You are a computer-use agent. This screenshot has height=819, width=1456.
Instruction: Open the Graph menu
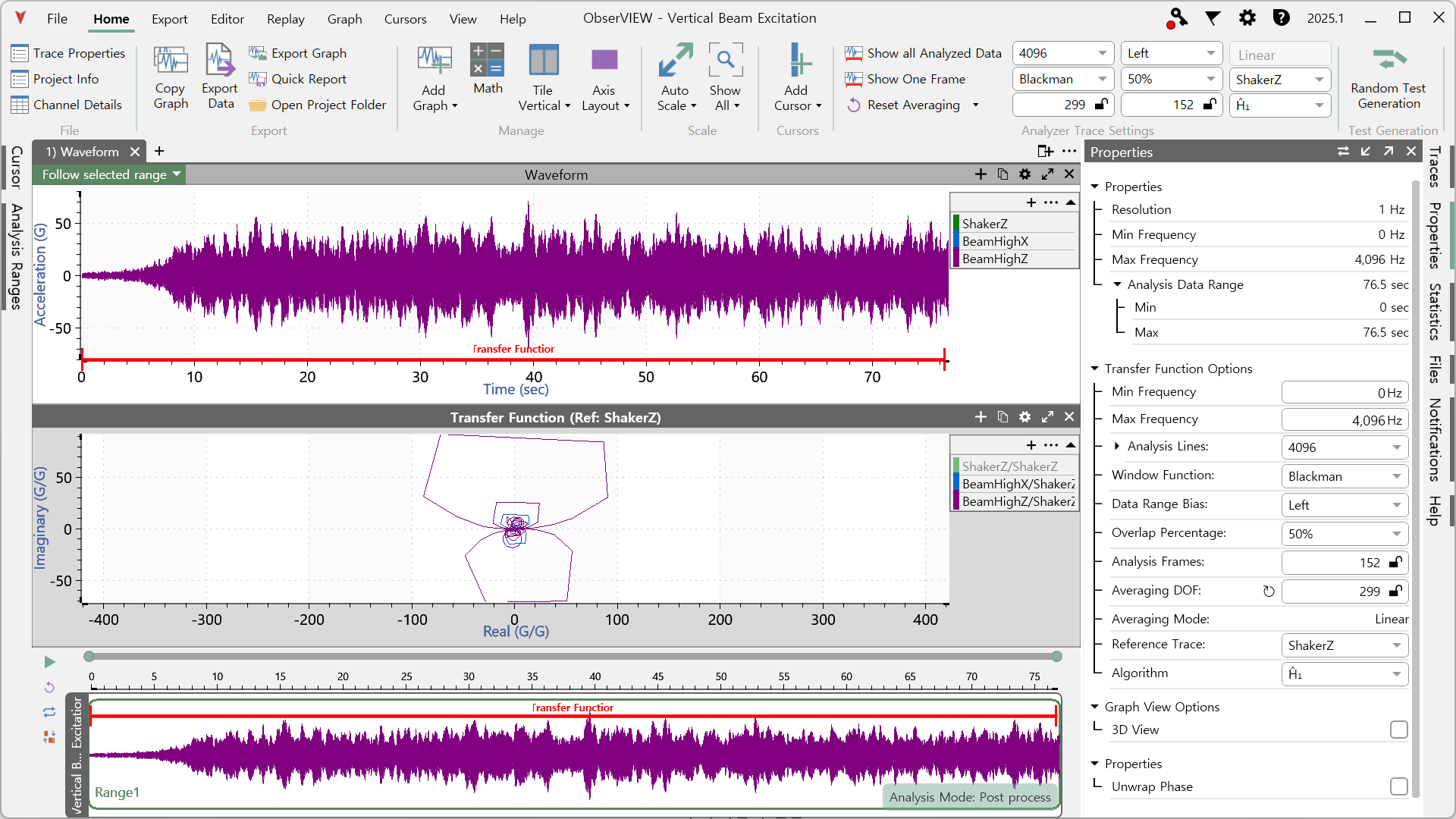pyautogui.click(x=344, y=19)
